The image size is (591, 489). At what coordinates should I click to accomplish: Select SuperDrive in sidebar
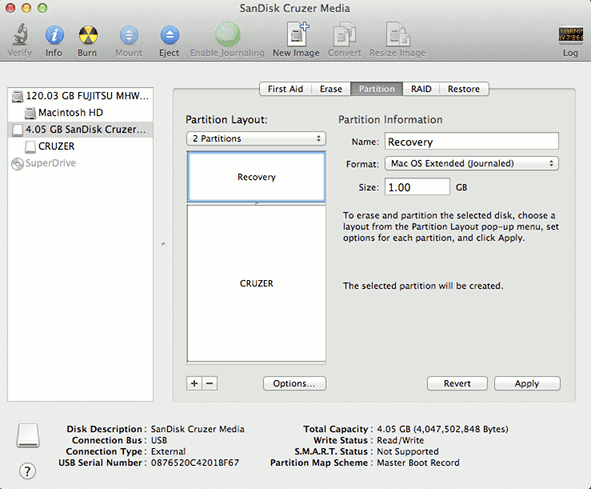pyautogui.click(x=80, y=163)
